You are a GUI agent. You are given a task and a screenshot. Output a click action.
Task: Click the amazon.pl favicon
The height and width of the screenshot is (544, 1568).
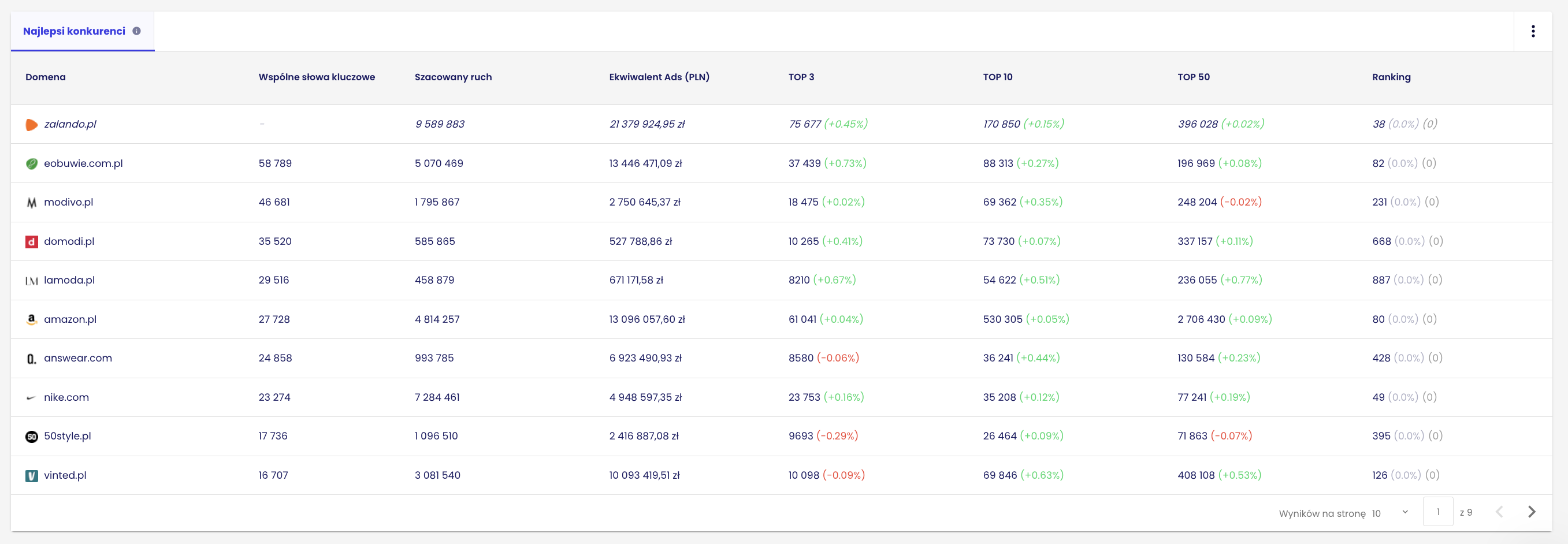click(32, 319)
